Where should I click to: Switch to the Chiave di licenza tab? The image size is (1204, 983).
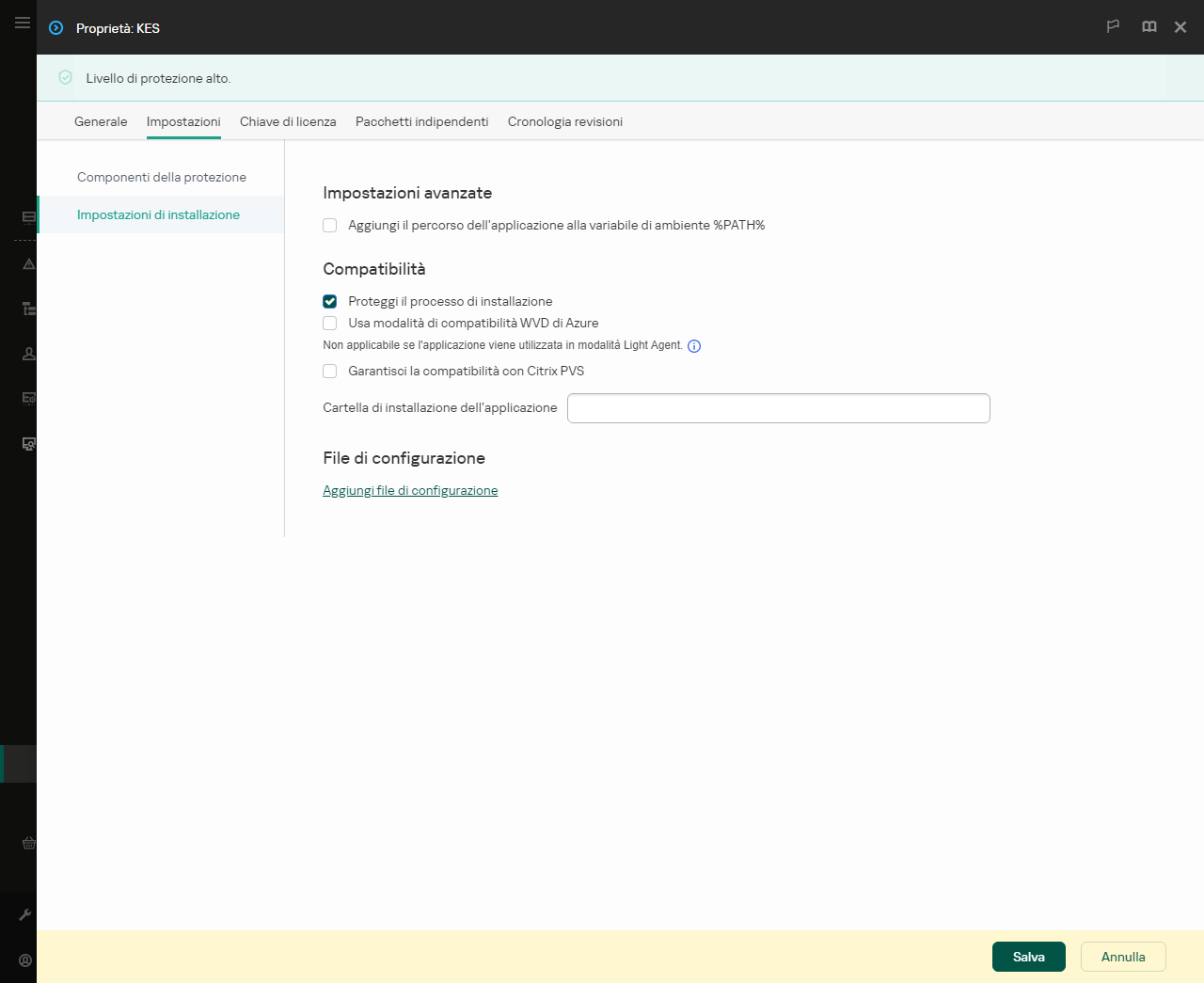coord(288,121)
